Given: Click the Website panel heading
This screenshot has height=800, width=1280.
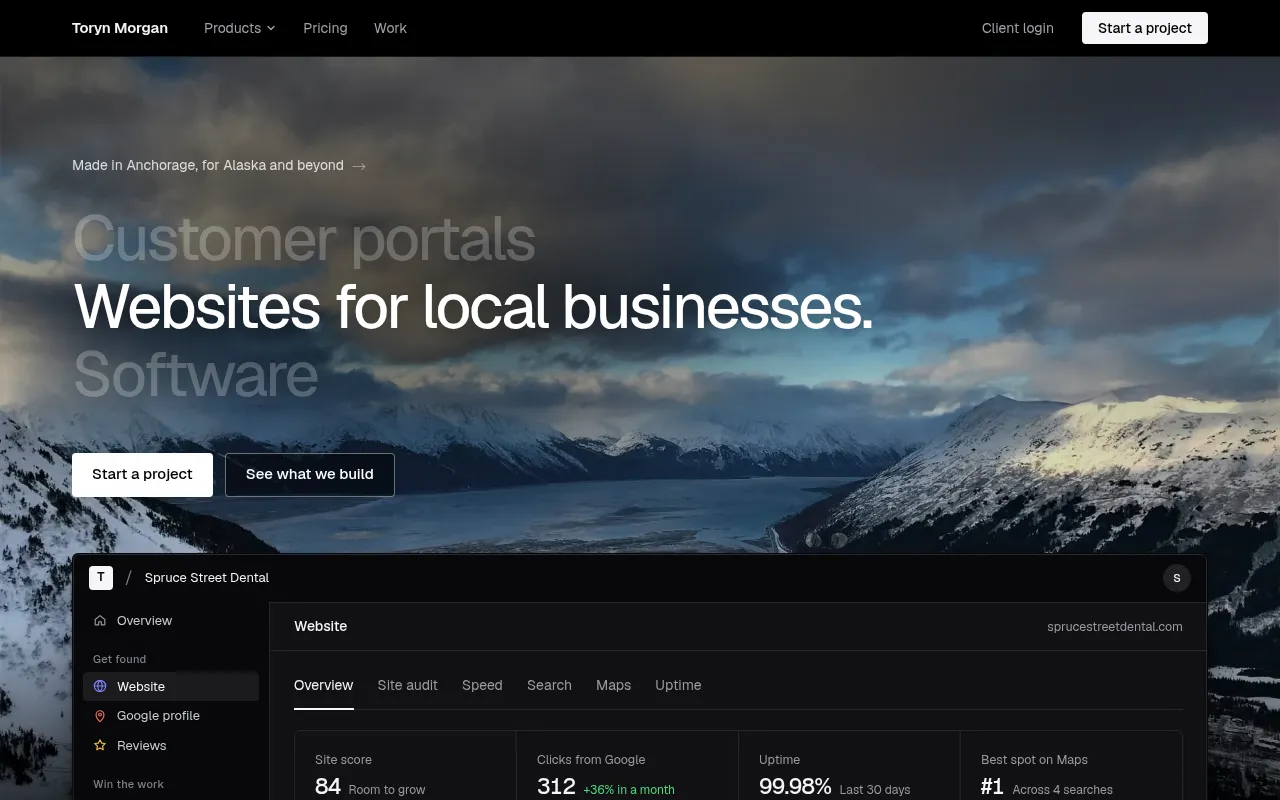Looking at the screenshot, I should tap(321, 626).
